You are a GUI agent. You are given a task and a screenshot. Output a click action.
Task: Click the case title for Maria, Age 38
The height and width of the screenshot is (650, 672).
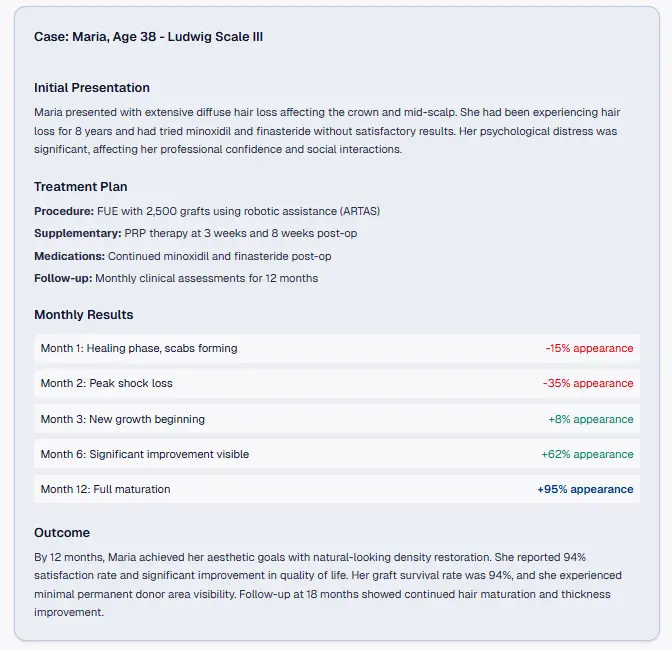point(148,37)
